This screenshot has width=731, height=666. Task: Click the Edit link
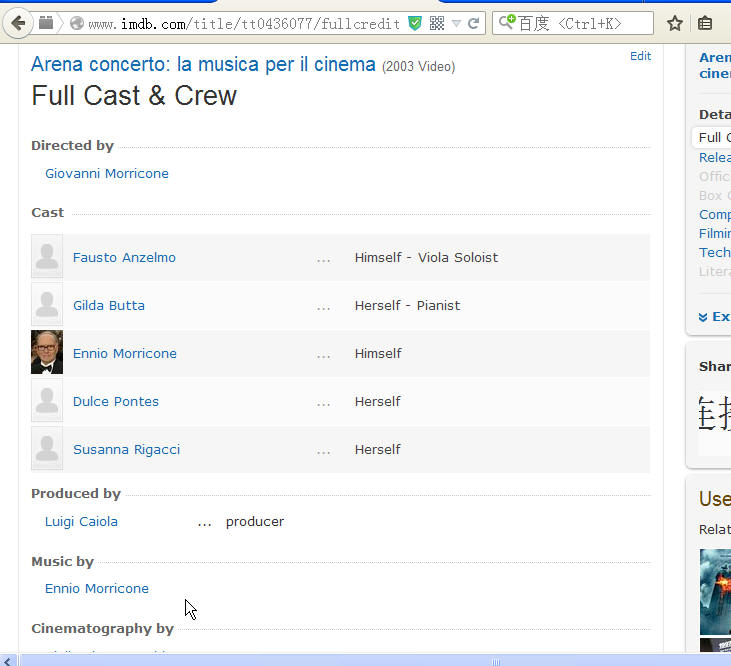pyautogui.click(x=641, y=56)
